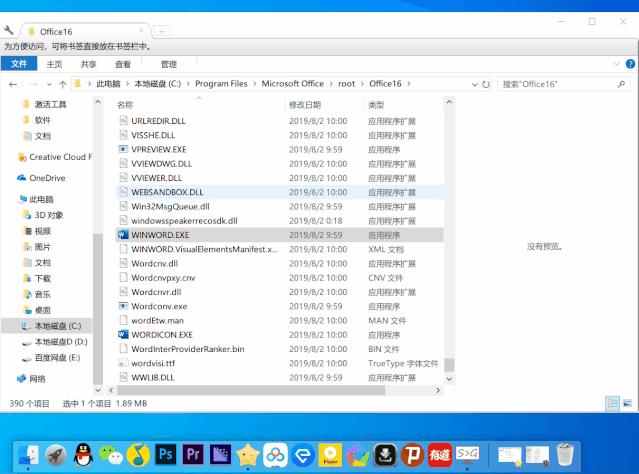Sort by 类型 column header
The image size is (639, 474).
click(376, 105)
